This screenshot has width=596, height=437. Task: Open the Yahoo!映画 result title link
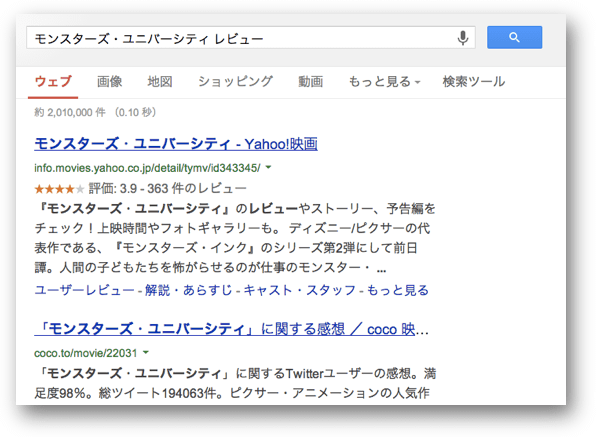coord(176,144)
